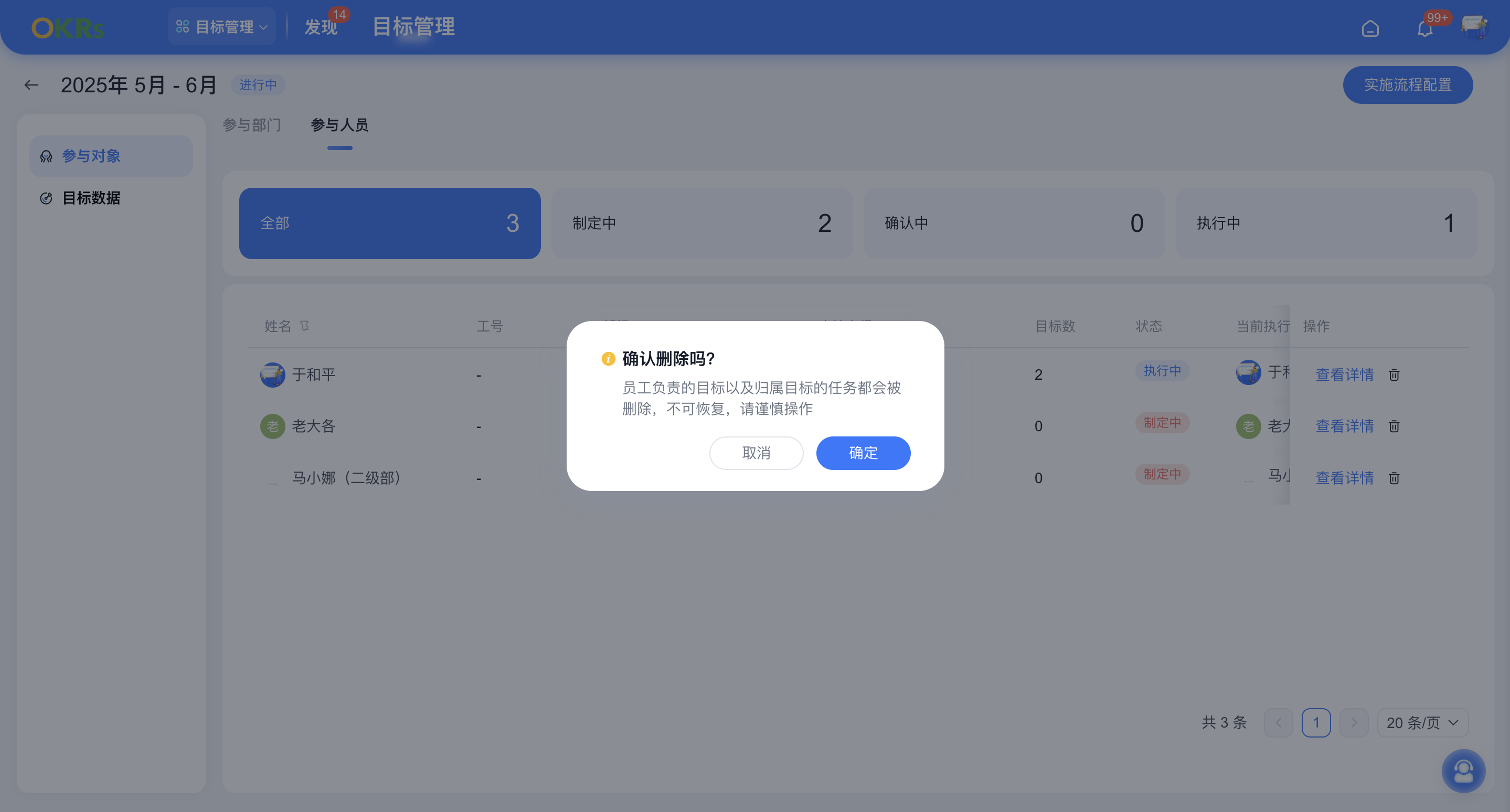This screenshot has width=1510, height=812.
Task: Select the 制定中 status filter card
Action: 701,223
